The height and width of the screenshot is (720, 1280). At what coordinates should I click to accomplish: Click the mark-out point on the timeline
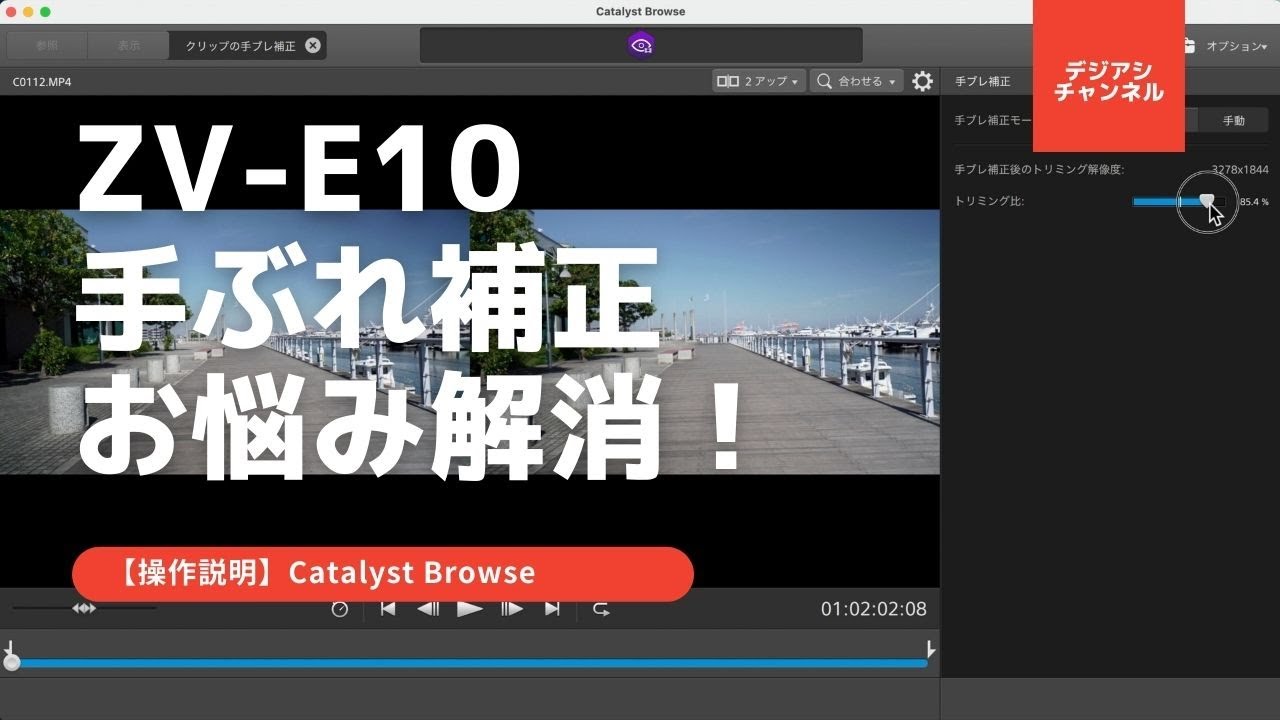click(x=931, y=647)
